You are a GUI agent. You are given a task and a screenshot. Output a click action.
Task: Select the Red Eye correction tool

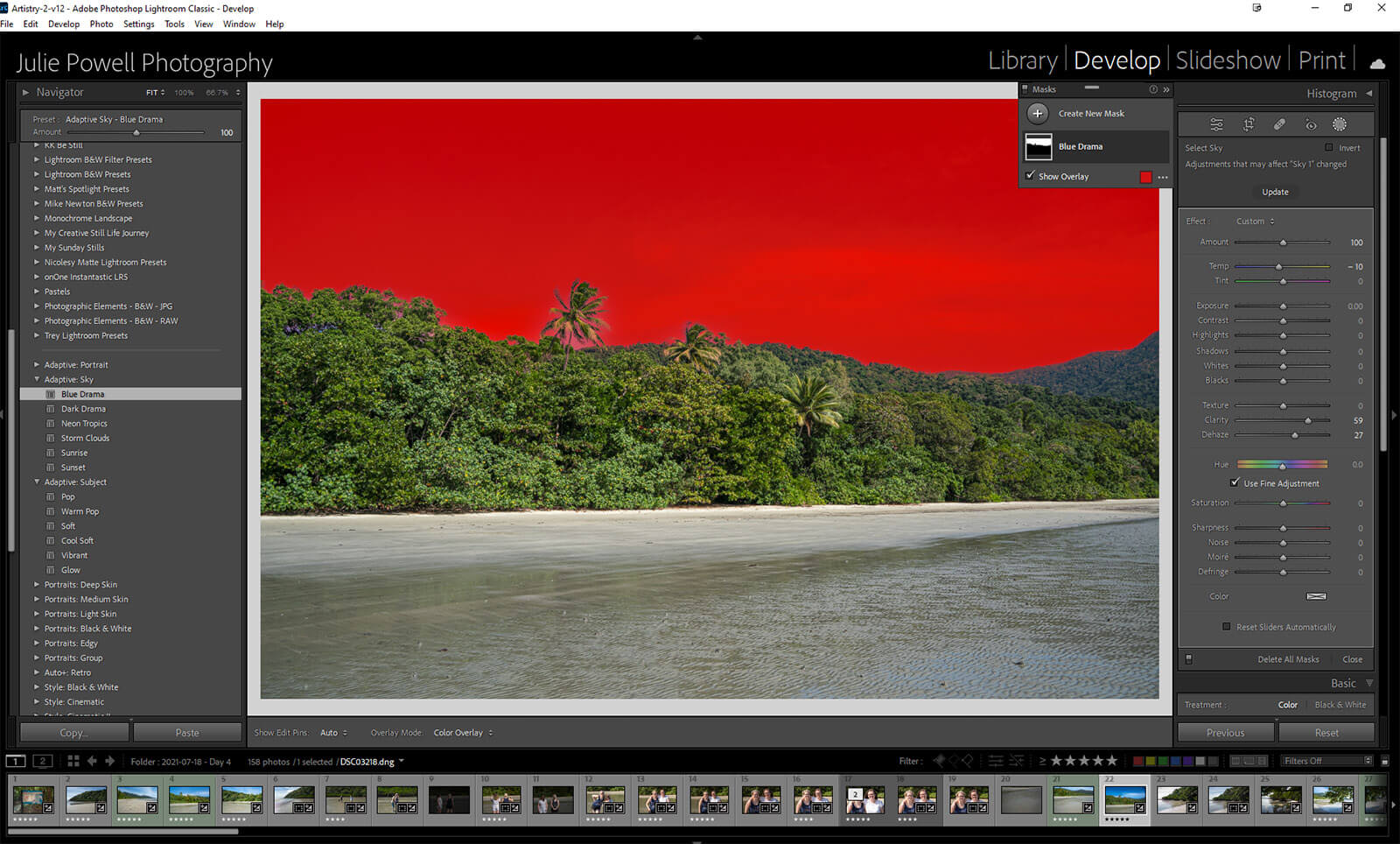coord(1310,124)
